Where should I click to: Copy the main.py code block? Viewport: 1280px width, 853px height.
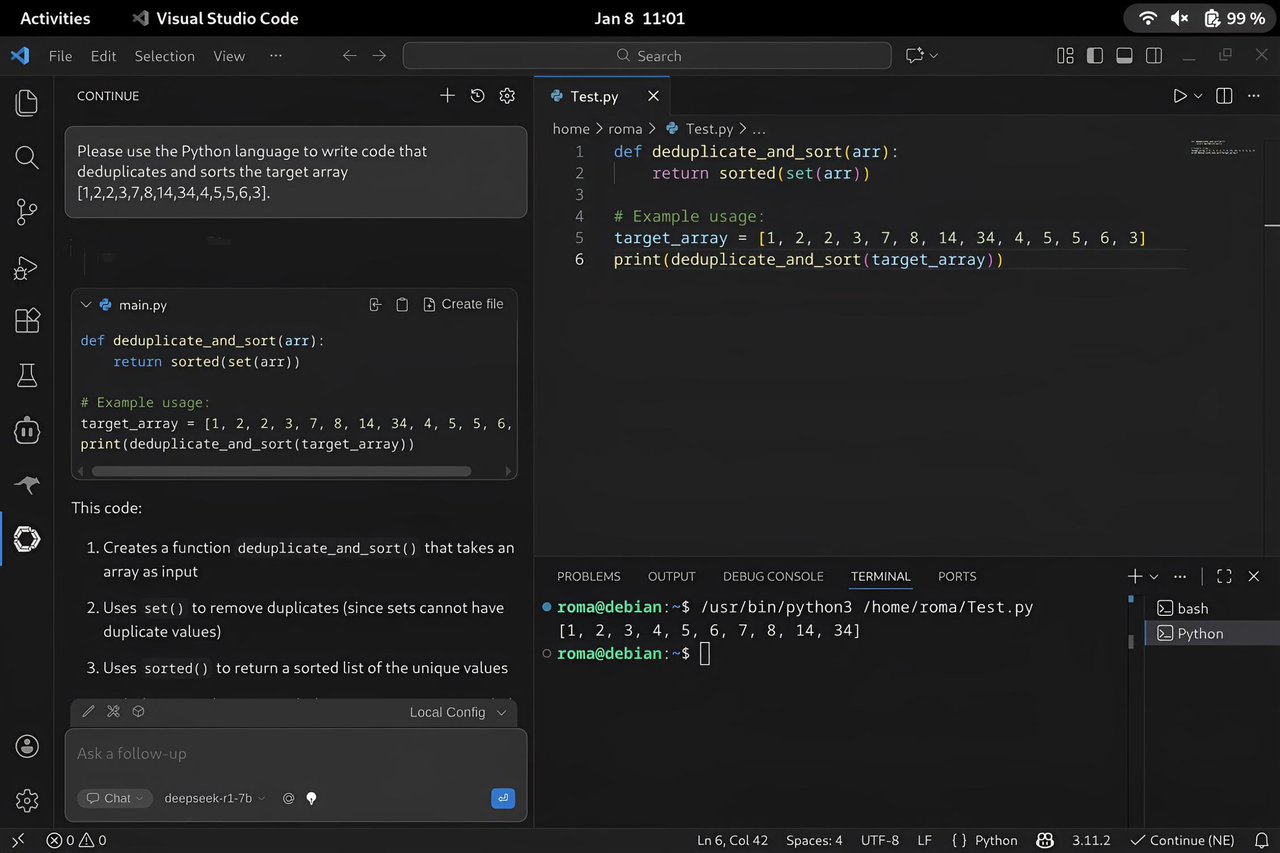tap(402, 304)
